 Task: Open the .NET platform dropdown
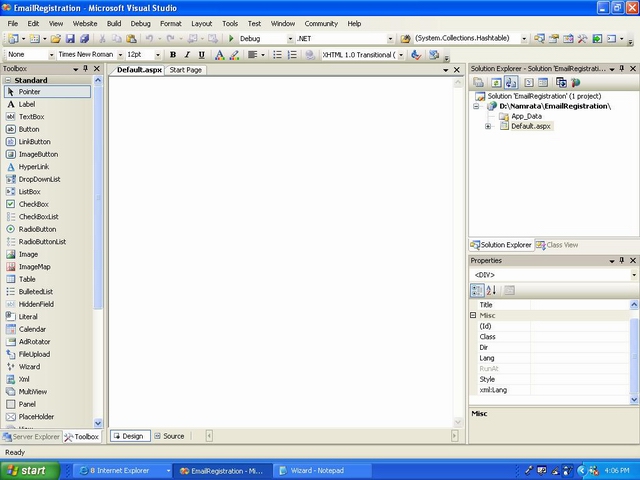point(390,39)
